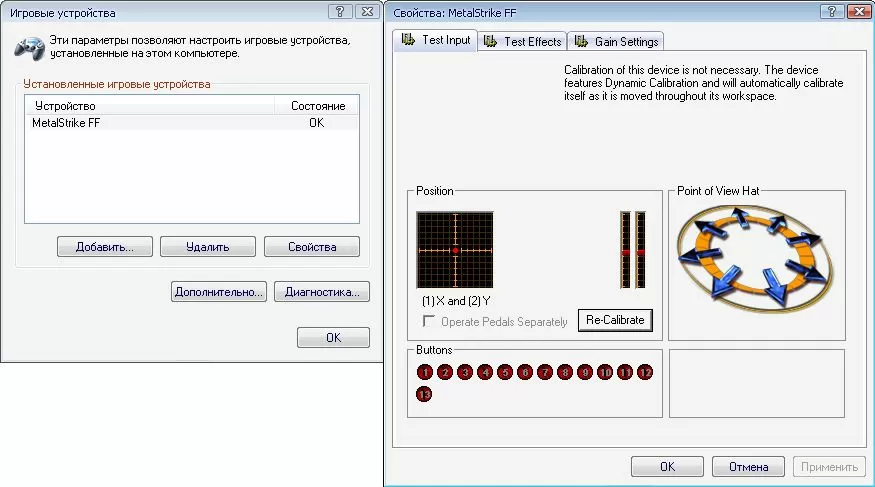Image resolution: width=875 pixels, height=487 pixels.
Task: Click the X and Y position crosshair grid
Action: 455,249
